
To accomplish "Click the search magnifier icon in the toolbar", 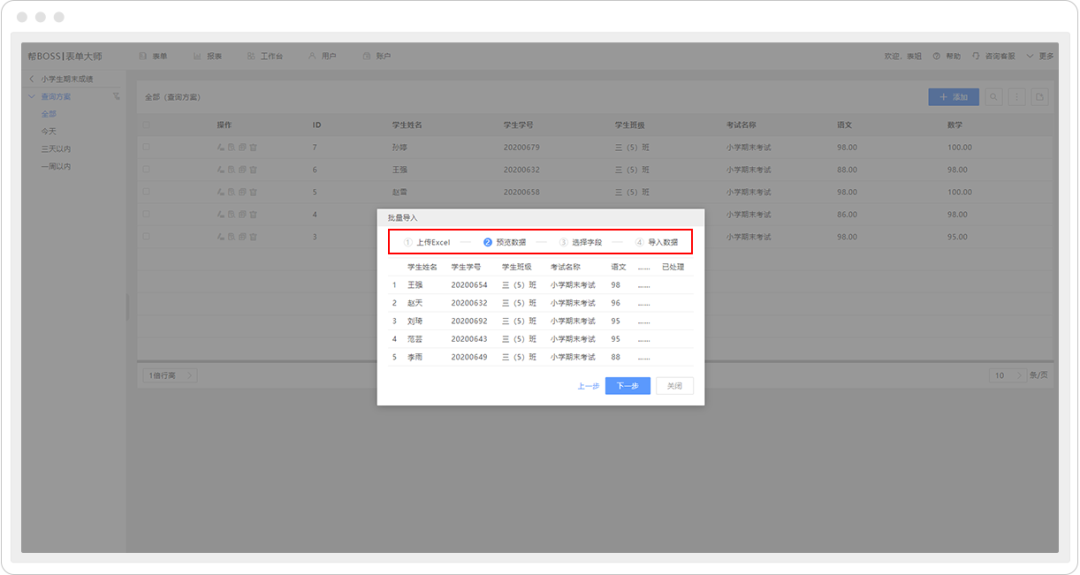I will point(994,97).
